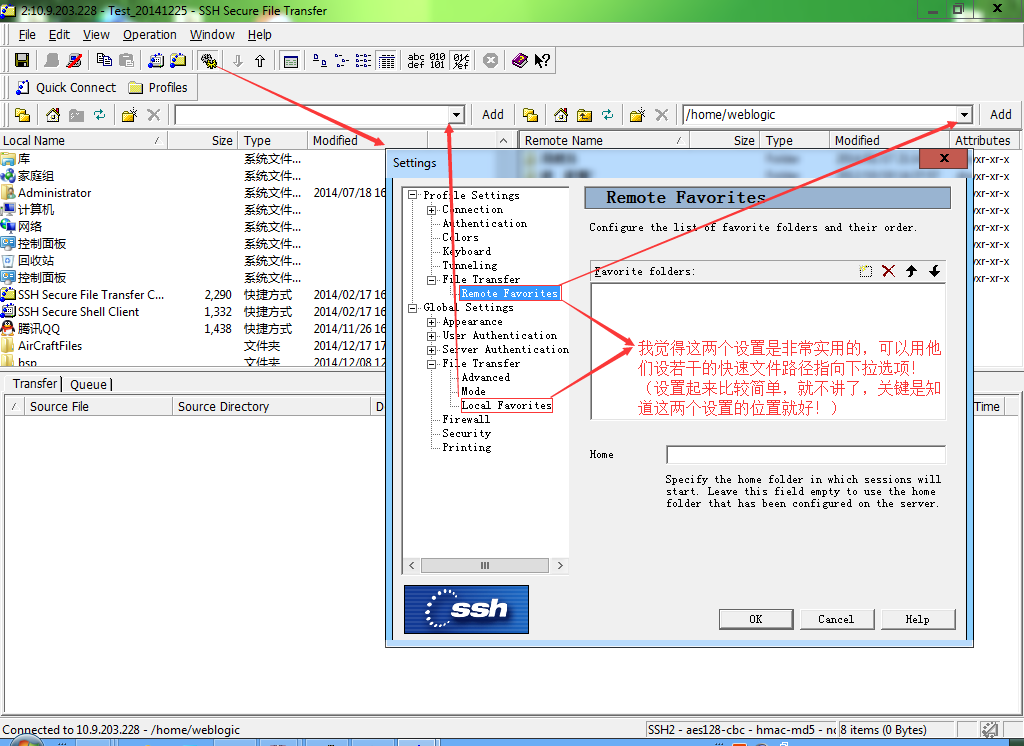Open the View menu

click(x=96, y=35)
